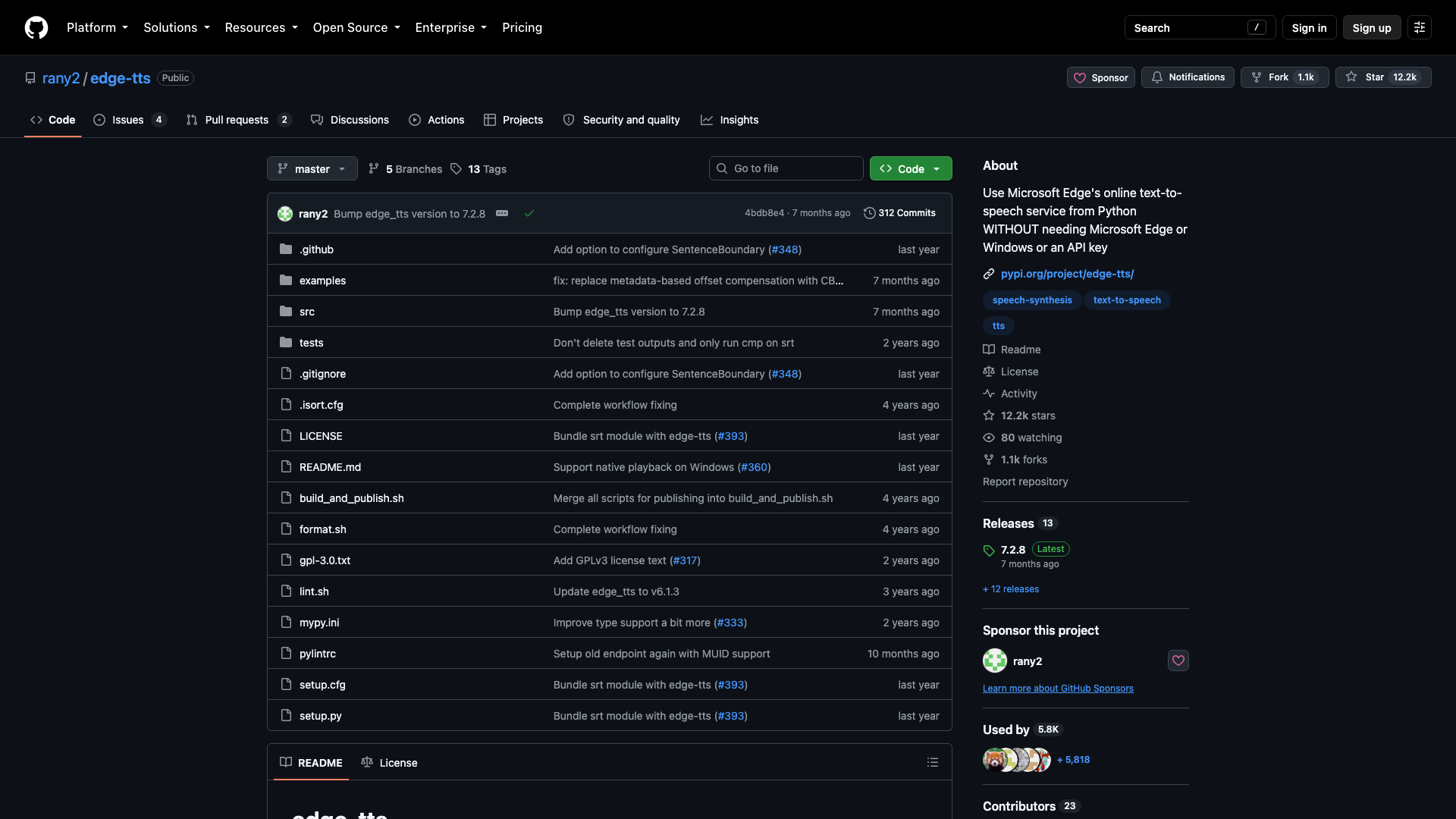Expand the Resources menu
Screen dimensions: 1456x819
click(262, 27)
